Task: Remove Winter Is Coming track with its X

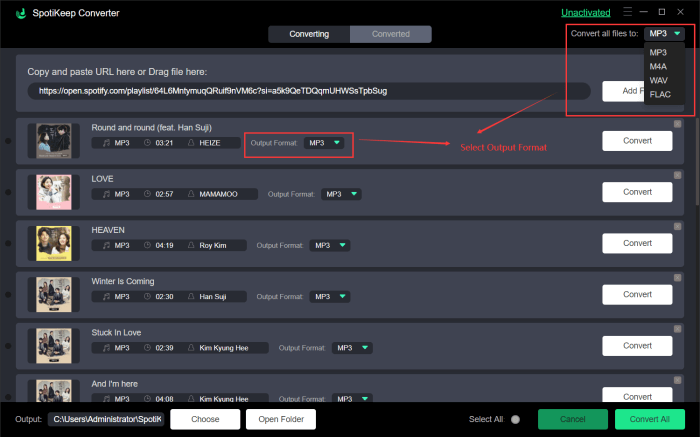Action: tap(677, 278)
